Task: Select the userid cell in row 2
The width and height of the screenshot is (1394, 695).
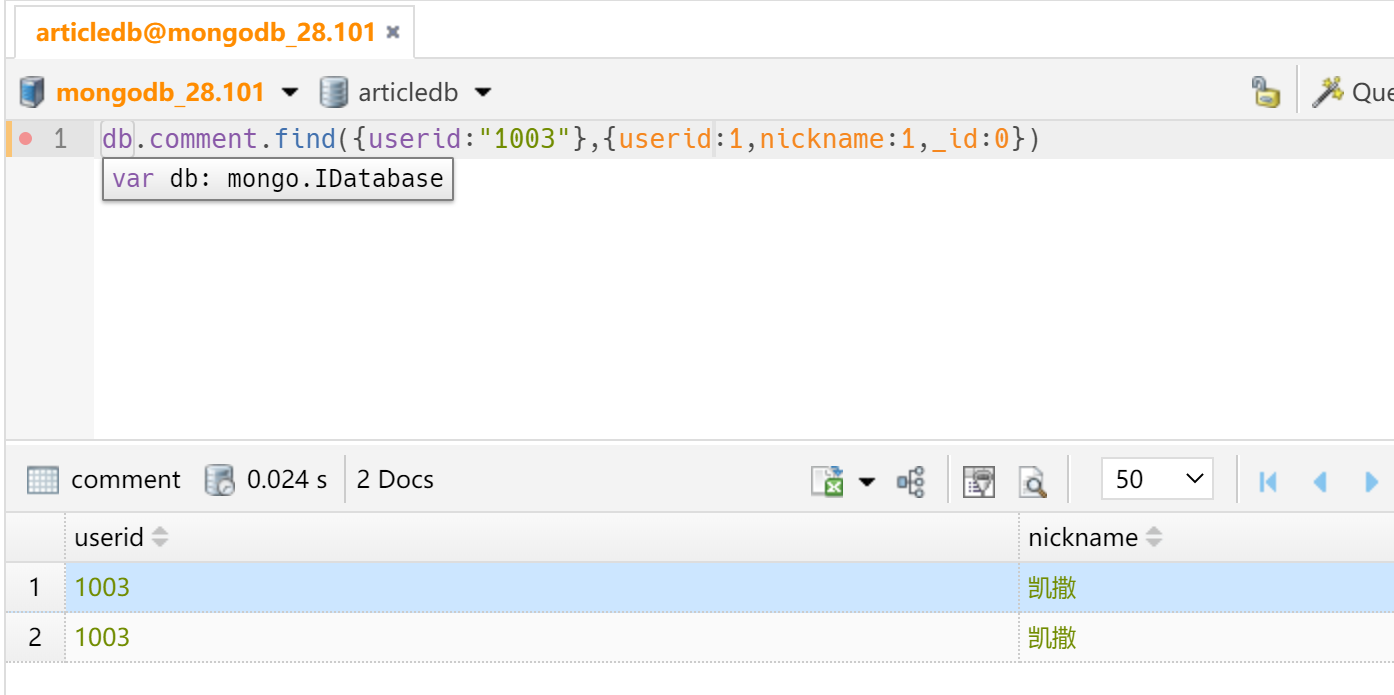Action: click(103, 637)
